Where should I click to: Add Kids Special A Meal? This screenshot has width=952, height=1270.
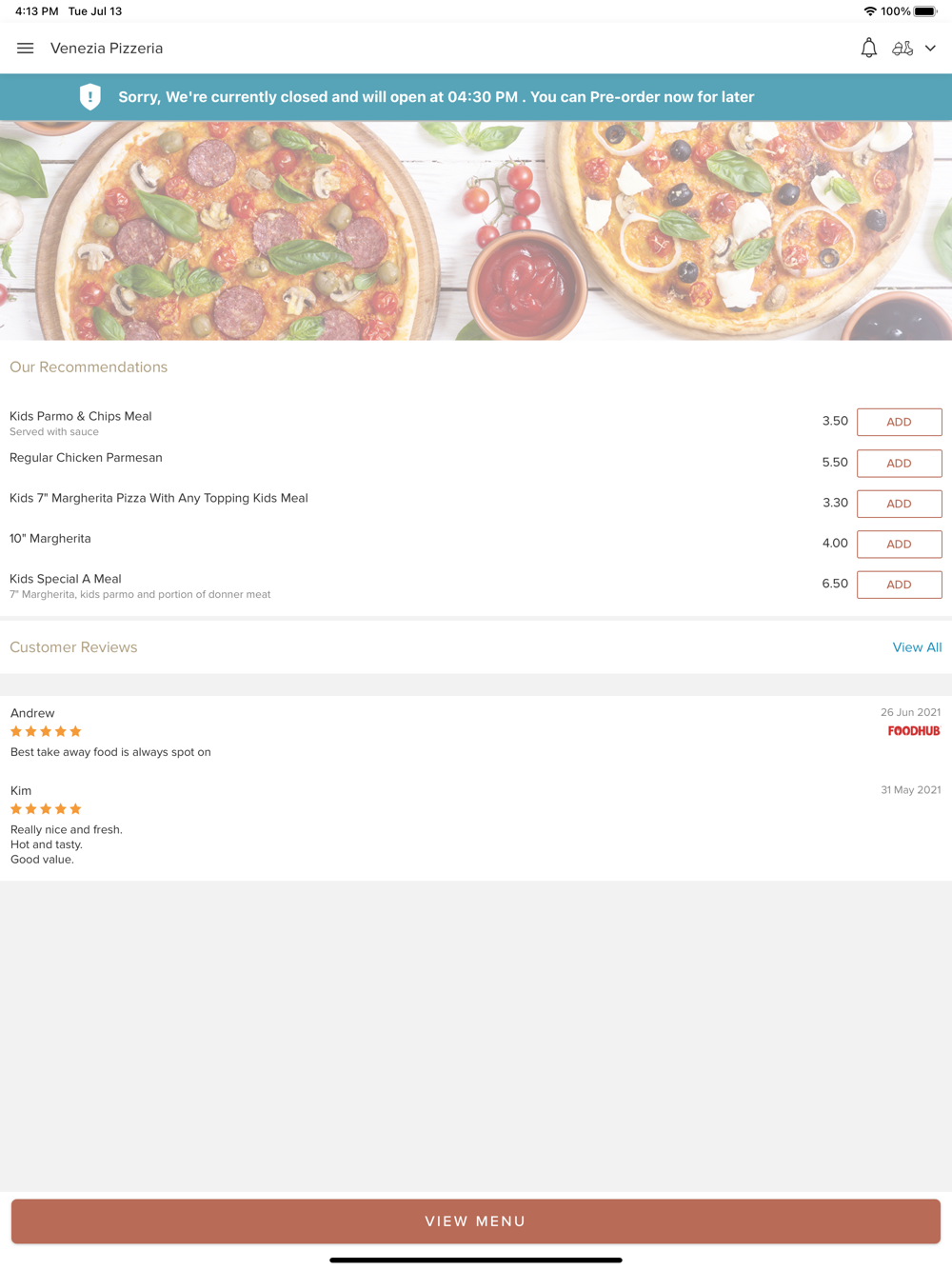pos(899,585)
